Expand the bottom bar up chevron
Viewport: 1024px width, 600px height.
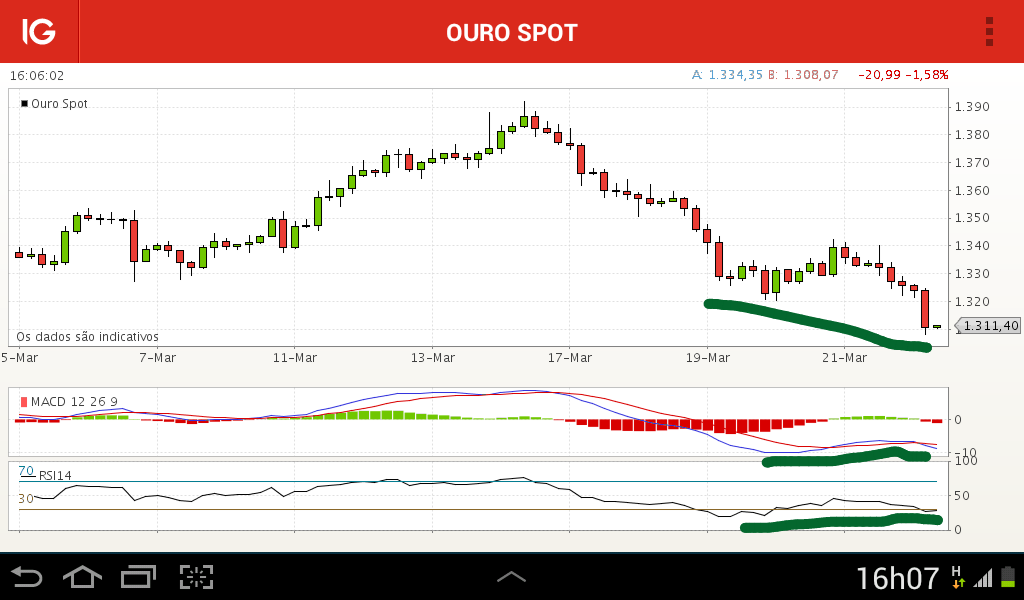pyautogui.click(x=511, y=576)
